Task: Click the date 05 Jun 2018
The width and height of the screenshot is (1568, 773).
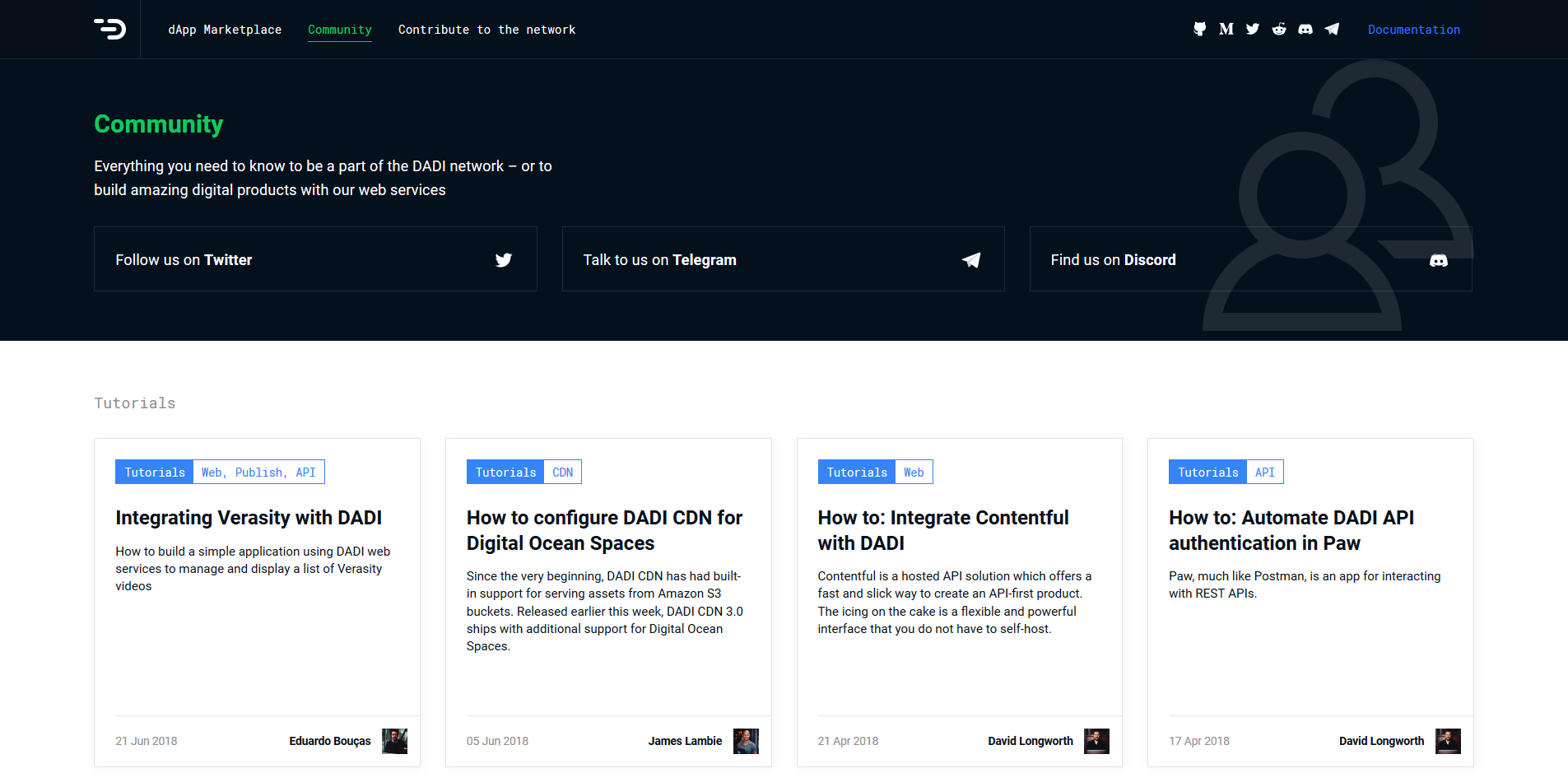Action: (x=497, y=741)
